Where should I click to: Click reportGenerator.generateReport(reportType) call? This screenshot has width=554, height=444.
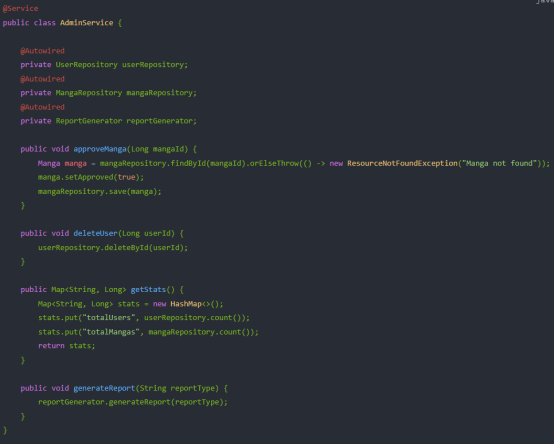(133, 402)
